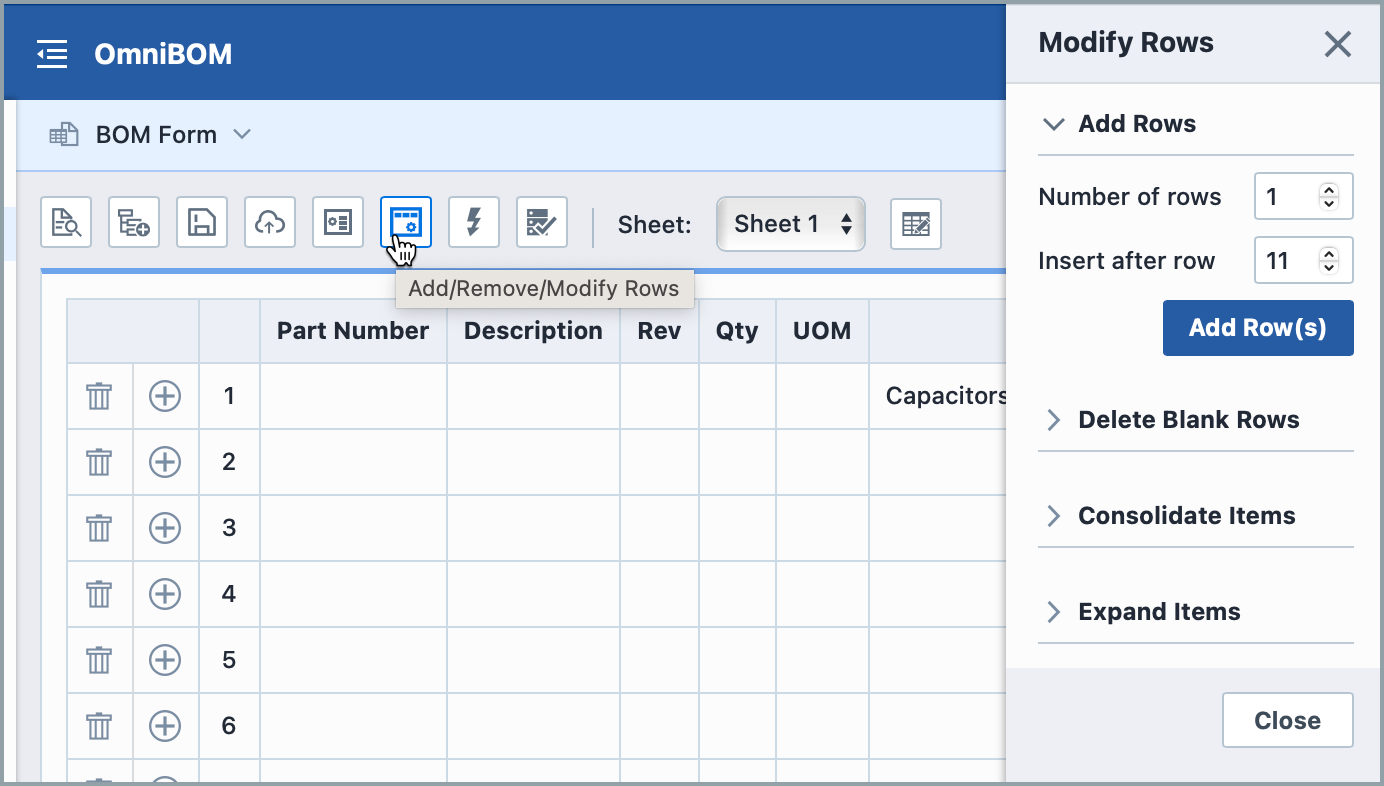
Task: Click the lightning bolt toolbar icon
Action: pos(474,222)
